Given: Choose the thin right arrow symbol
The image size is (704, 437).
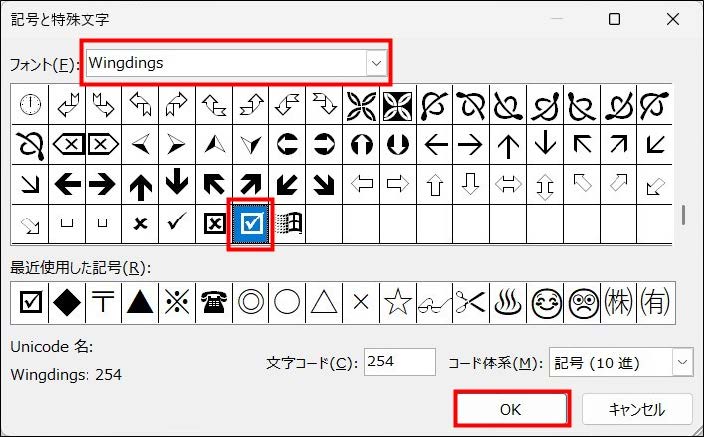Looking at the screenshot, I should coord(472,145).
